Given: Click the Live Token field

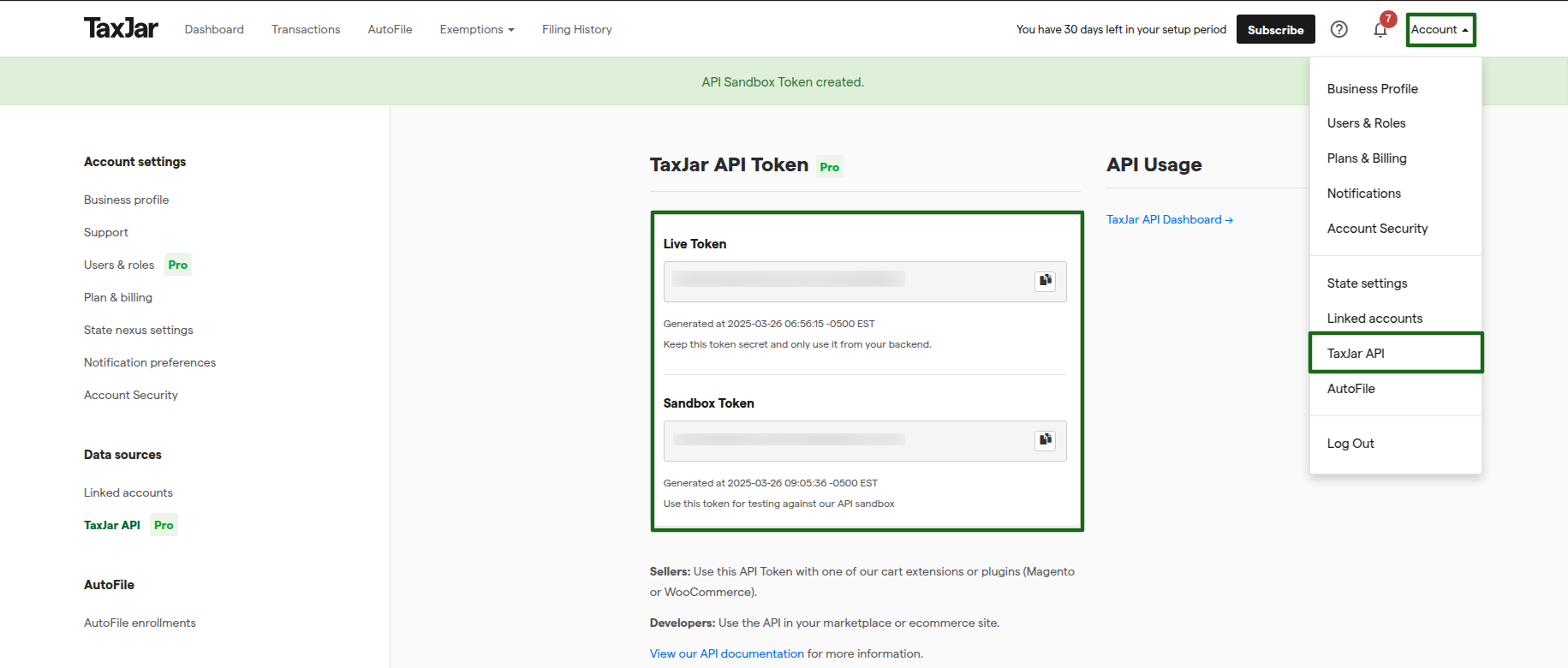Looking at the screenshot, I should click(x=865, y=282).
